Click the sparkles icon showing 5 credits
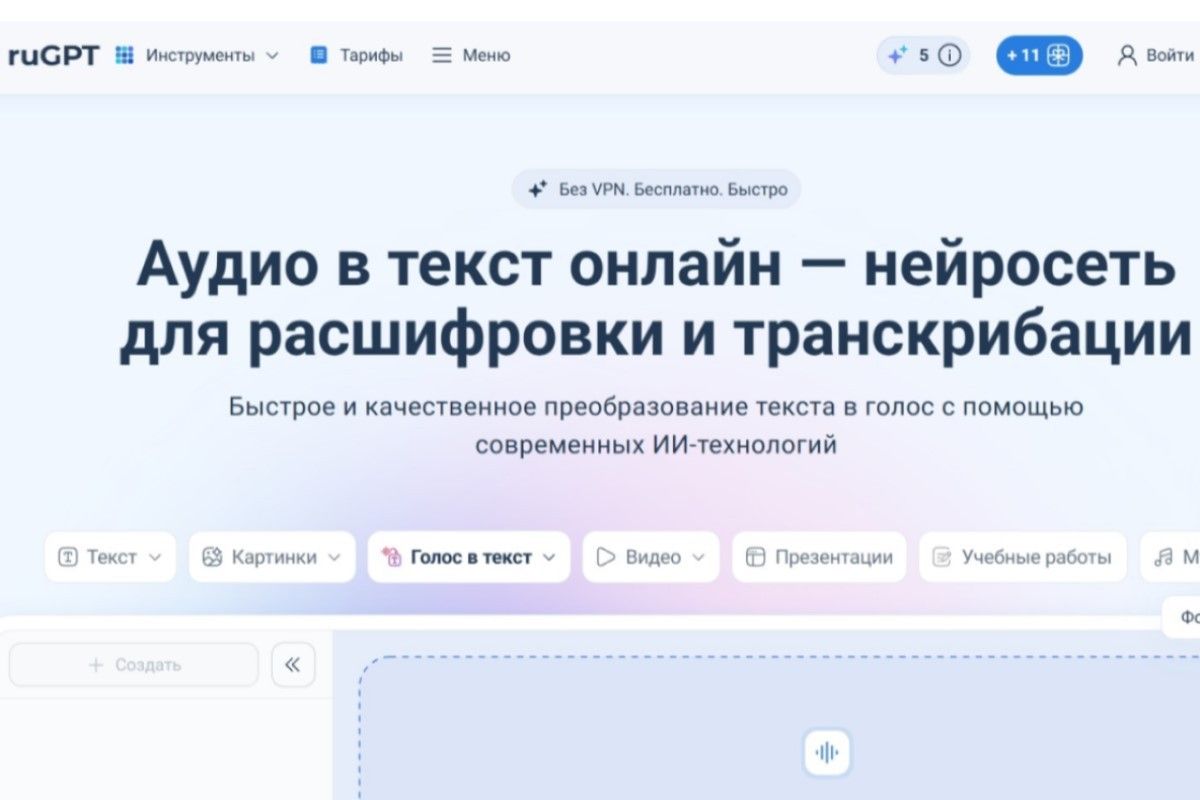 [897, 55]
